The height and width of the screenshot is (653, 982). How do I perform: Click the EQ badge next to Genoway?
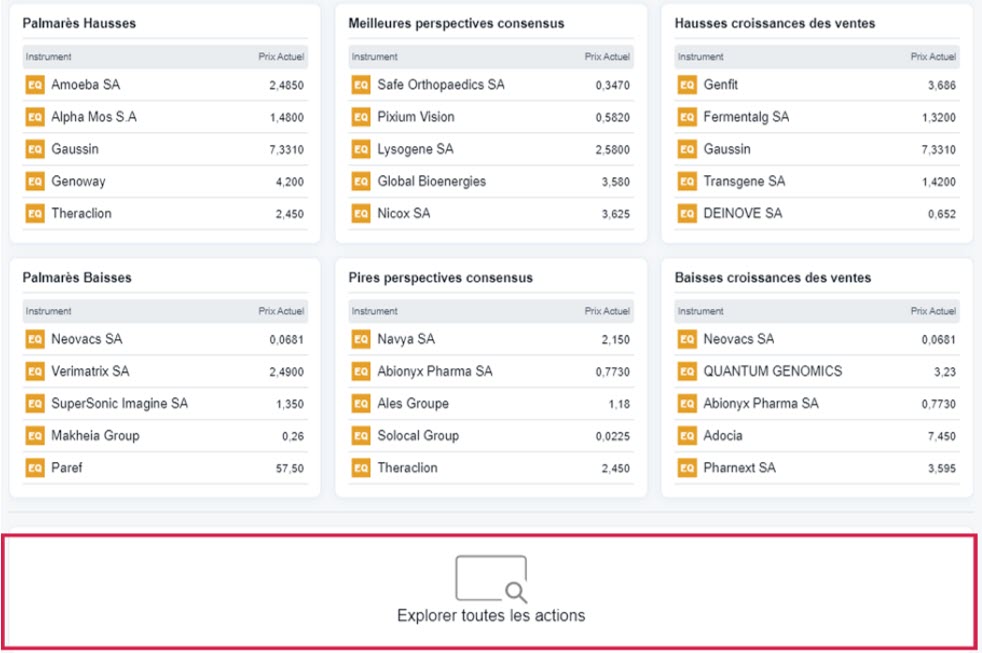pos(35,182)
